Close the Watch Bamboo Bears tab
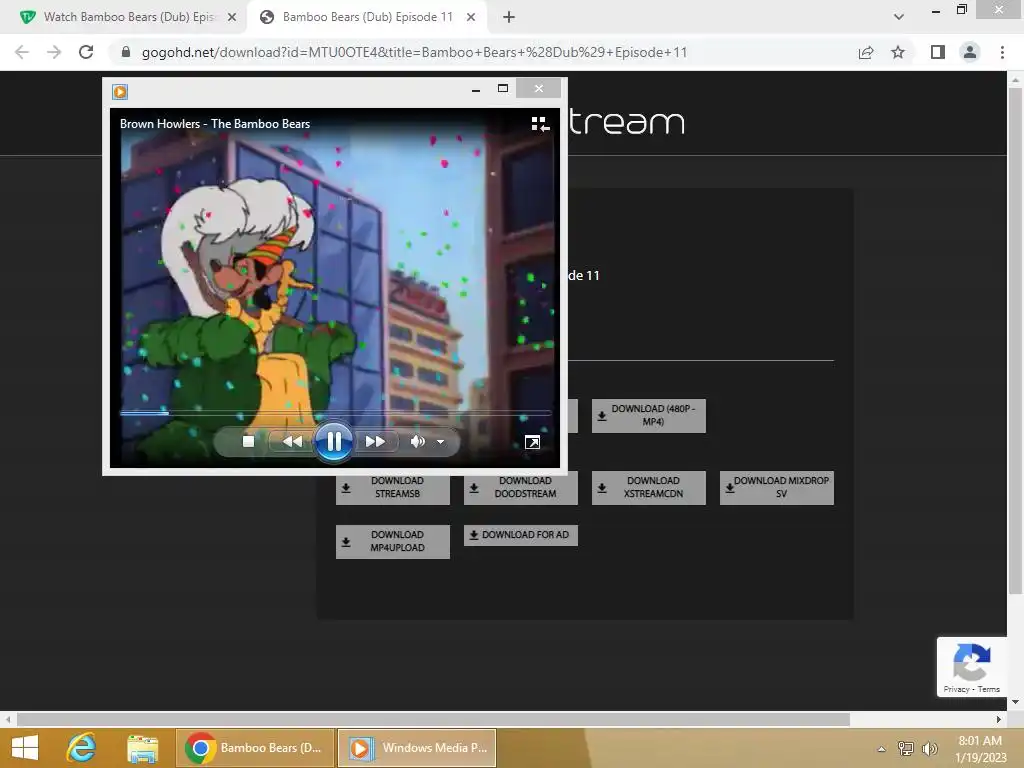The image size is (1024, 768). (x=232, y=17)
